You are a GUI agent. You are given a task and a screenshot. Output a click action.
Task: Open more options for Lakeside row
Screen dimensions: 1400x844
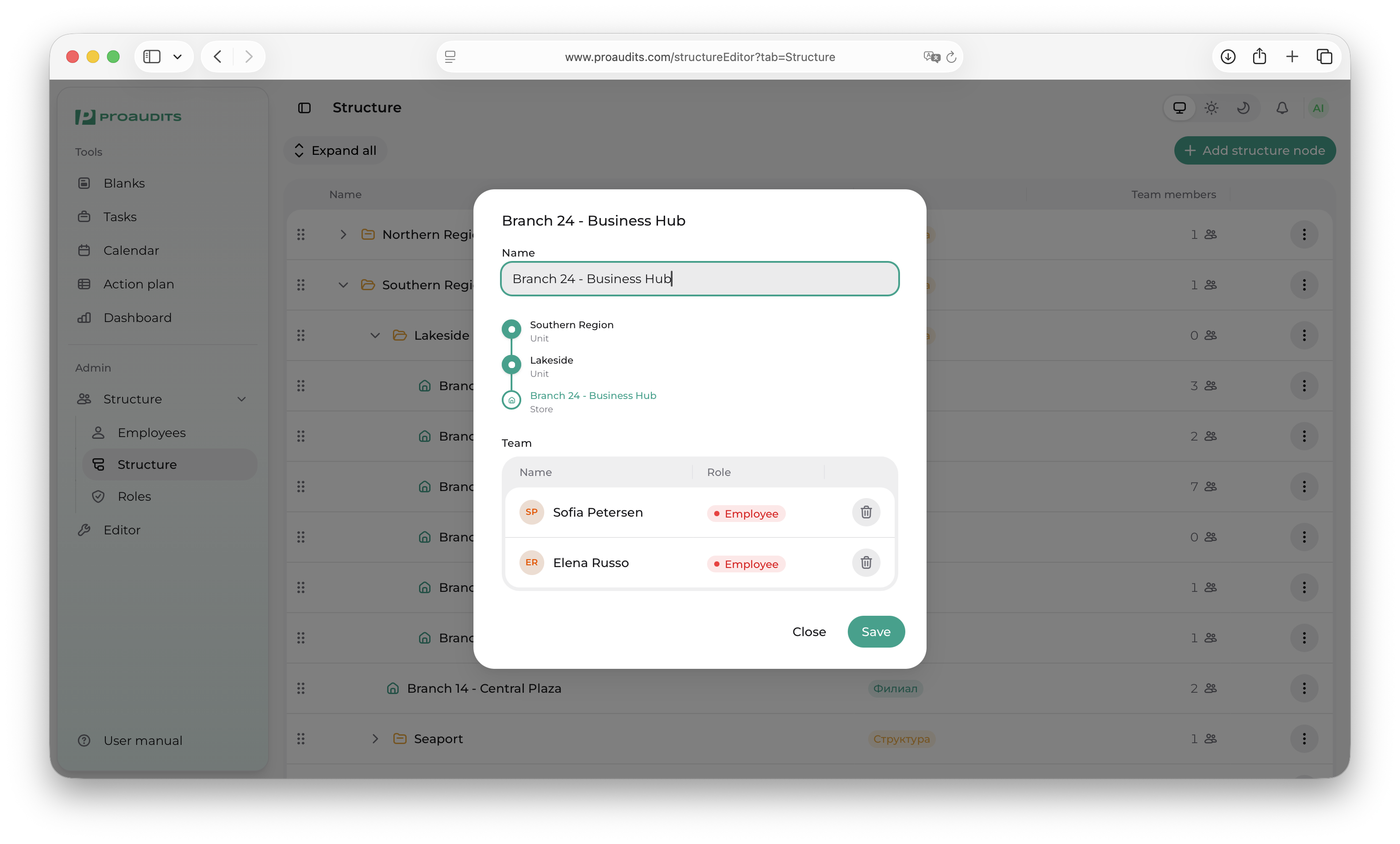tap(1304, 335)
